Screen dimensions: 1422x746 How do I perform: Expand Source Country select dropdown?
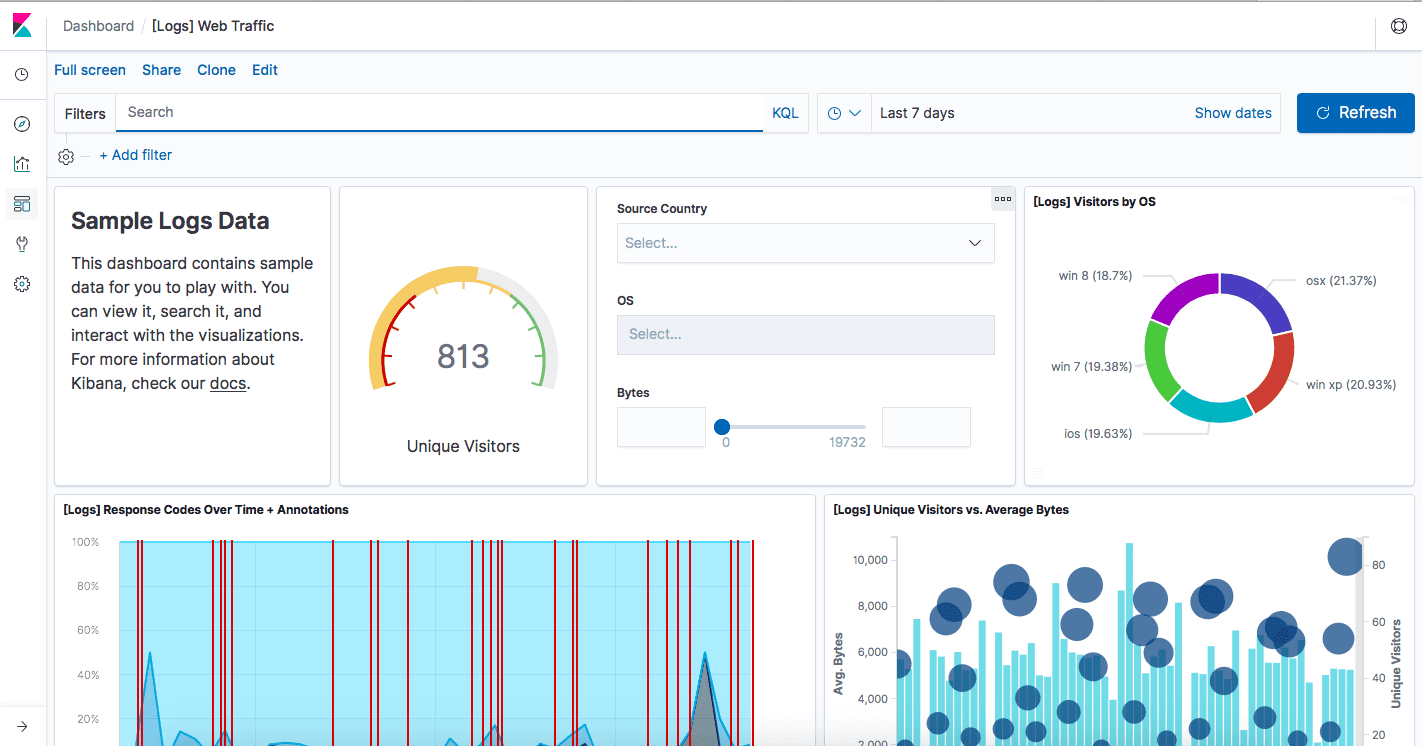(805, 243)
